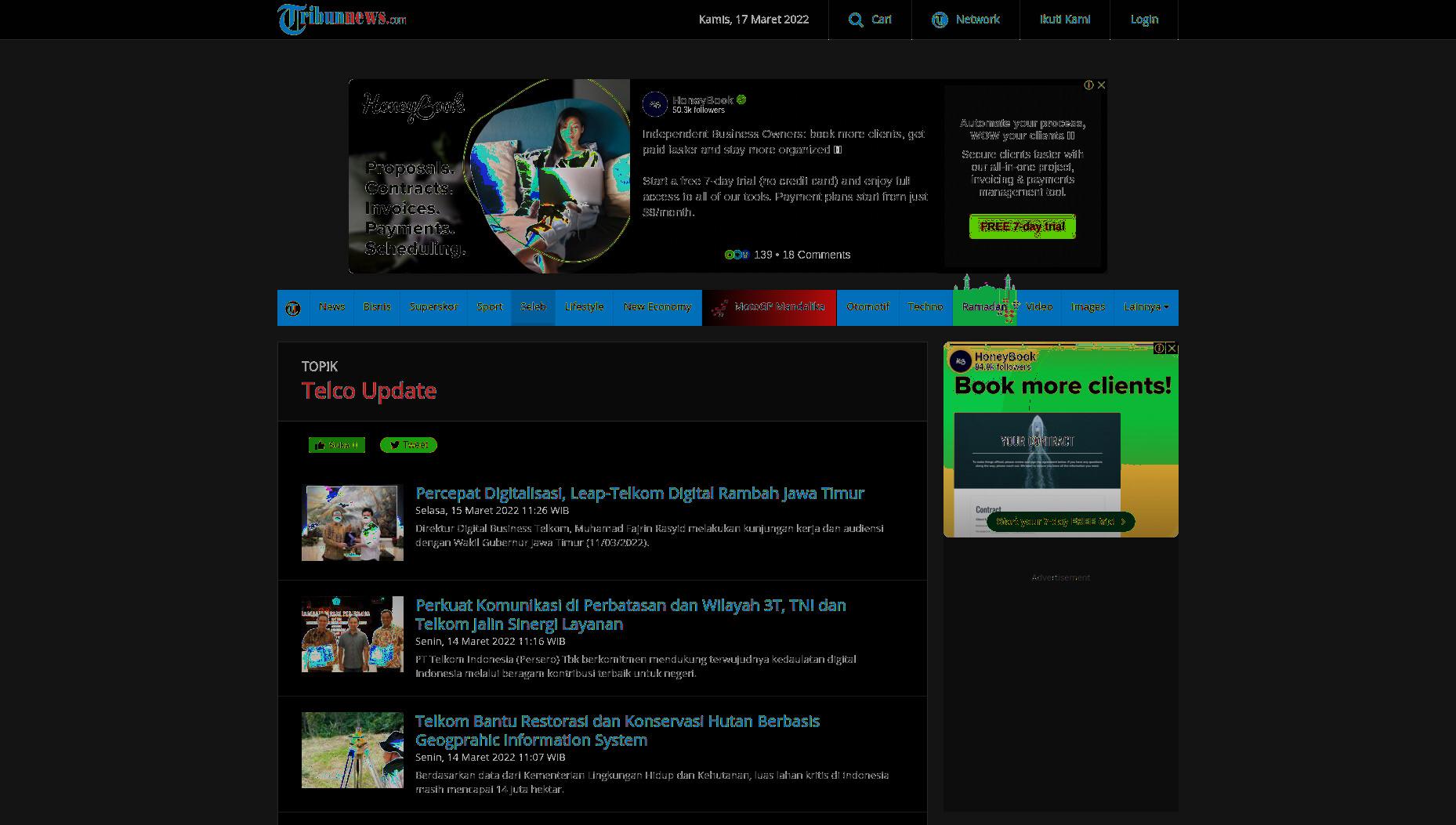Open article Percepat Digitalisasi Leap-Telkom Digital

pyautogui.click(x=639, y=493)
